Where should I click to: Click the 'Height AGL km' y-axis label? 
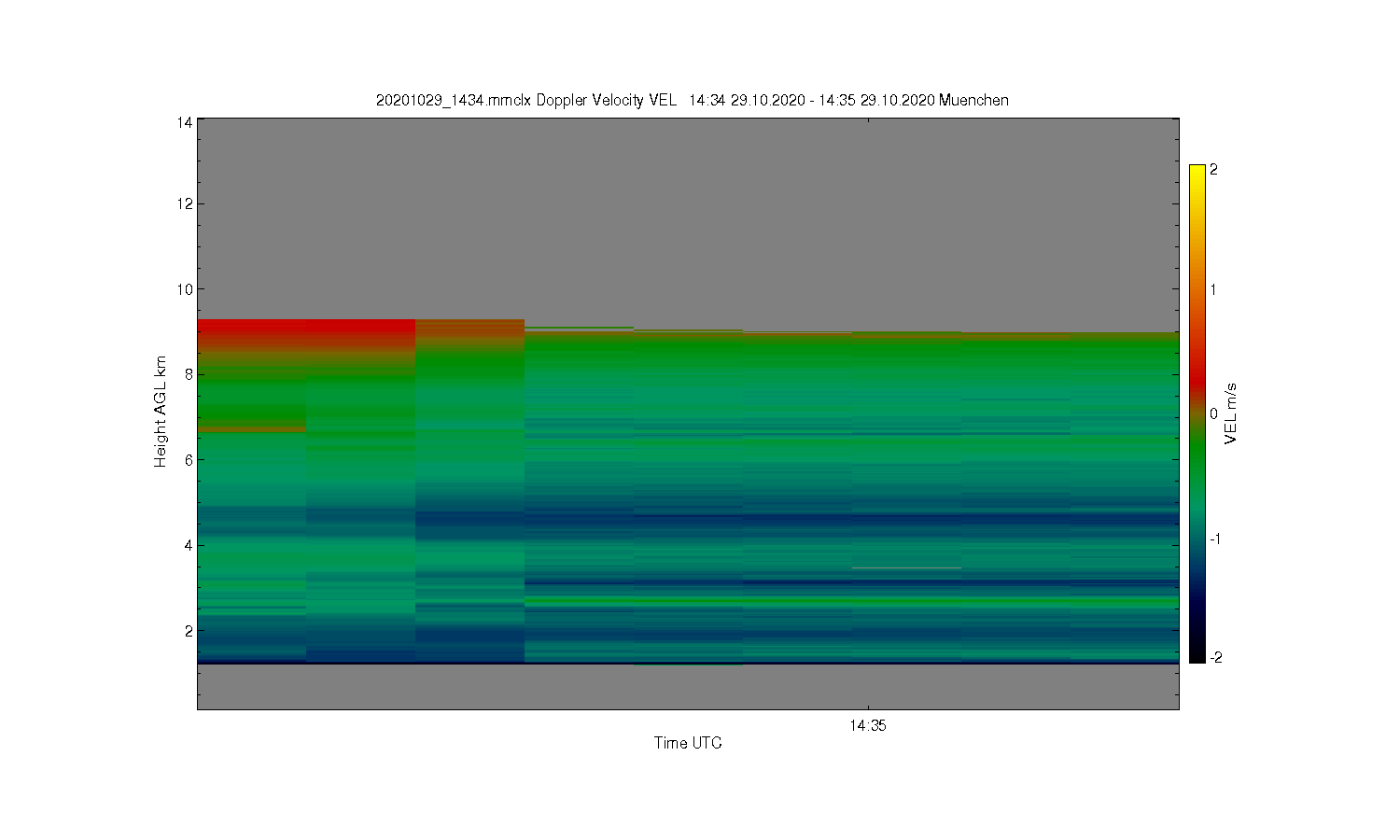[161, 412]
